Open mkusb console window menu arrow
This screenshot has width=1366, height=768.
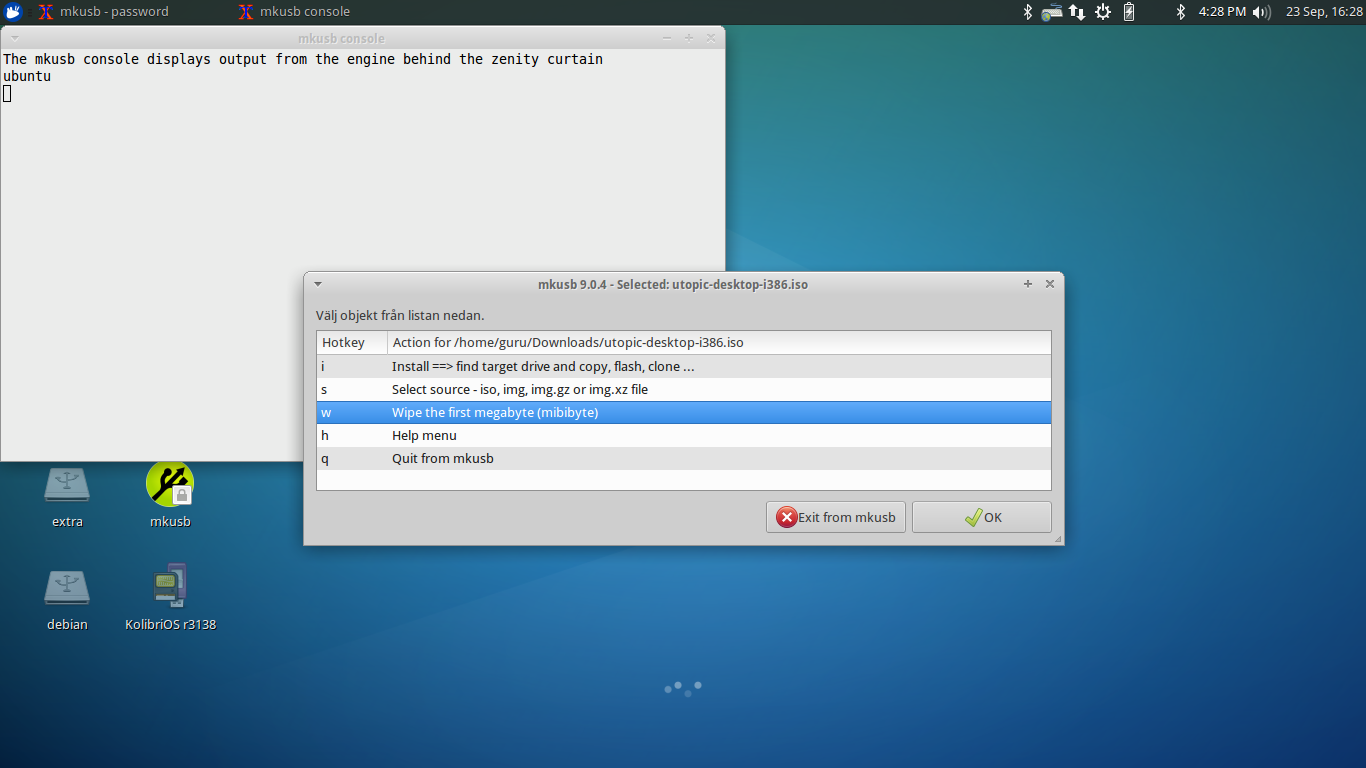click(14, 38)
